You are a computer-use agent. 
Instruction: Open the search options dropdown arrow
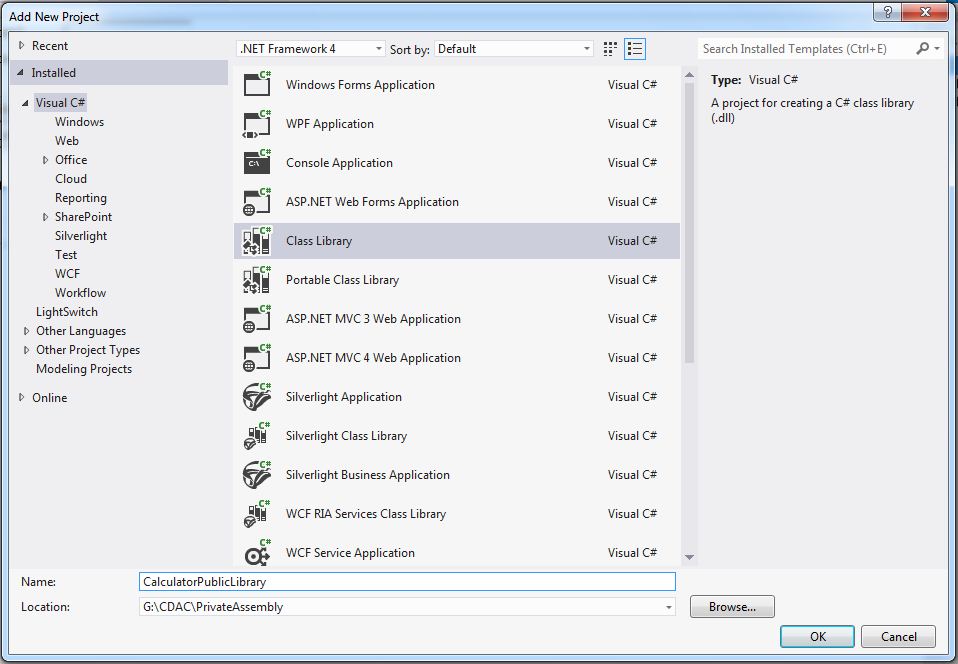tap(937, 48)
